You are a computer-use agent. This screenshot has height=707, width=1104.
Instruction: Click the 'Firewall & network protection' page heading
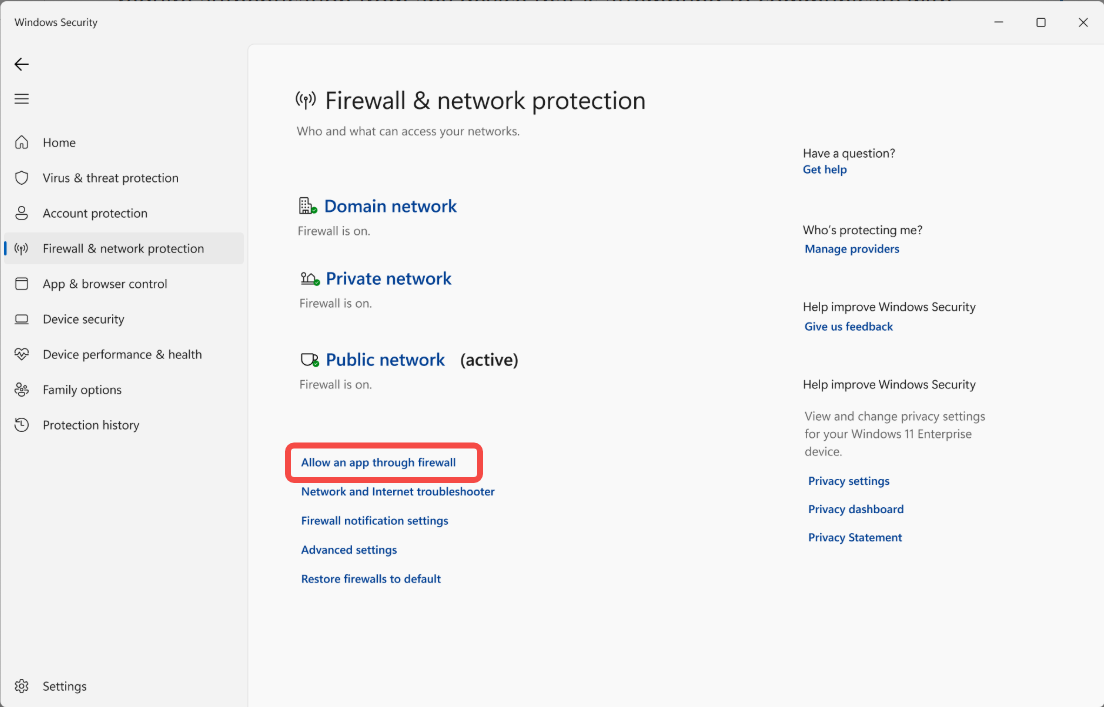pos(485,101)
